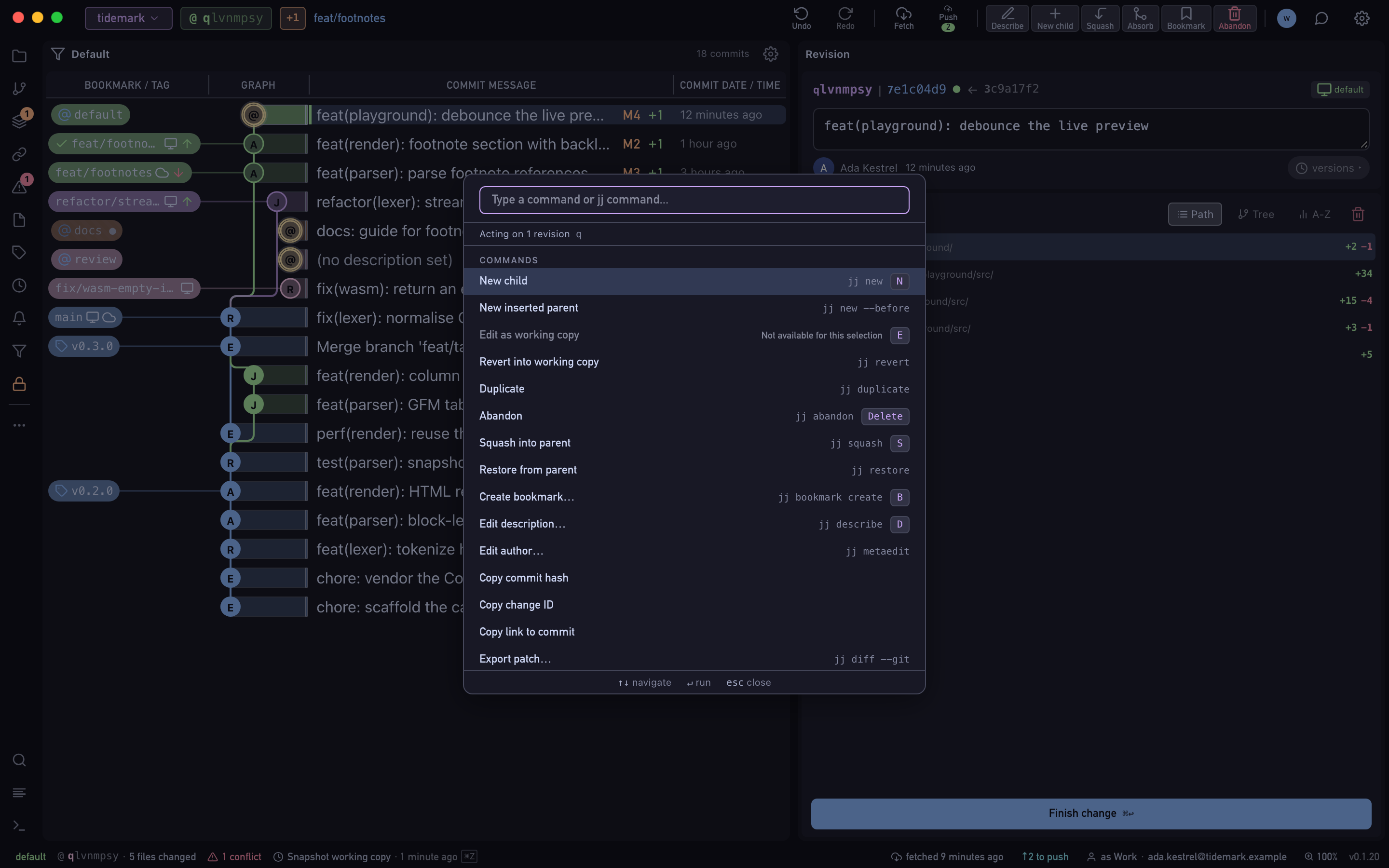
Task: Click the Absorb toolbar button
Action: point(1140,18)
